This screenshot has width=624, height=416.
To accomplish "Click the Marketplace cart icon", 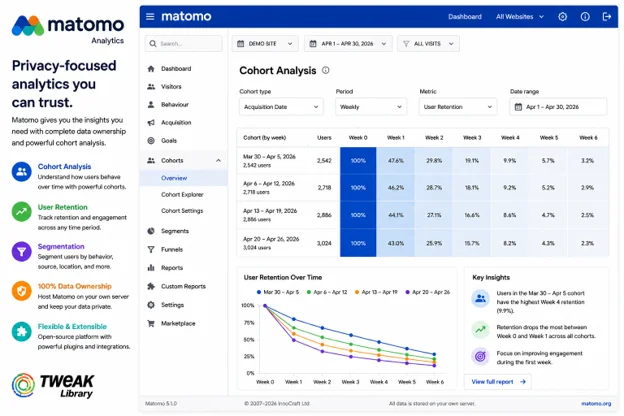I will [151, 323].
